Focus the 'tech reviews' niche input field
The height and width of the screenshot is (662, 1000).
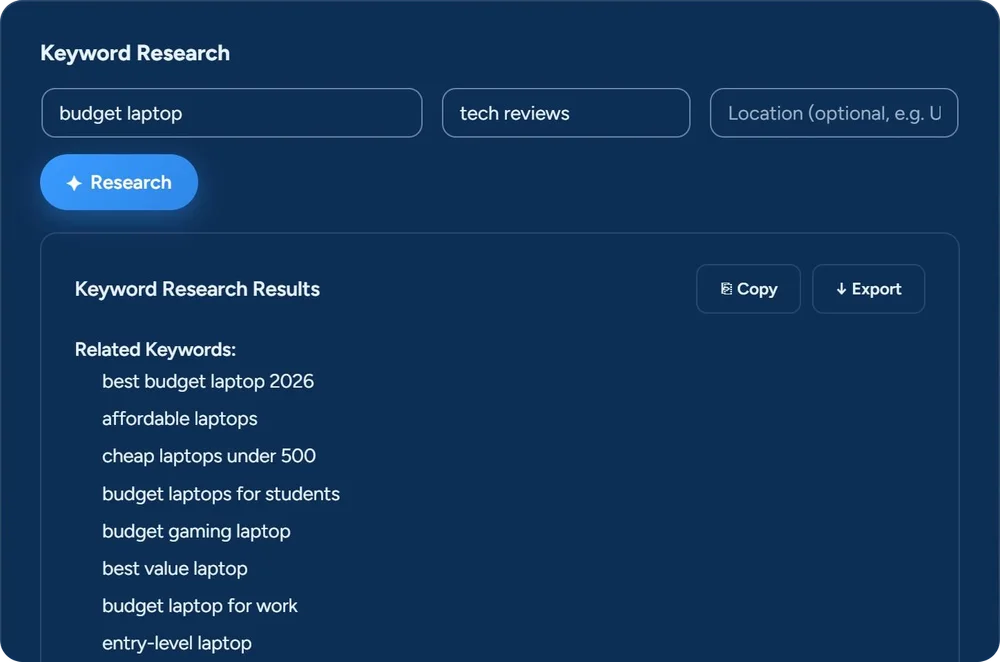pos(566,113)
